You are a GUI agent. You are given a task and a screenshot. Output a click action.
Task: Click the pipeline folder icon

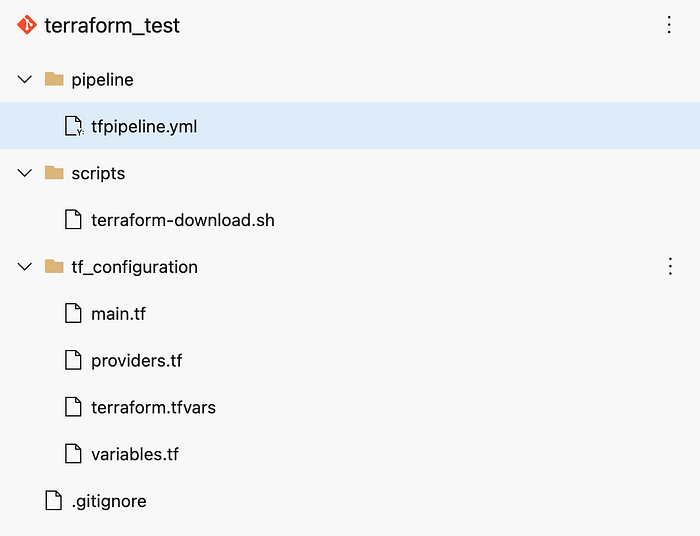click(54, 79)
